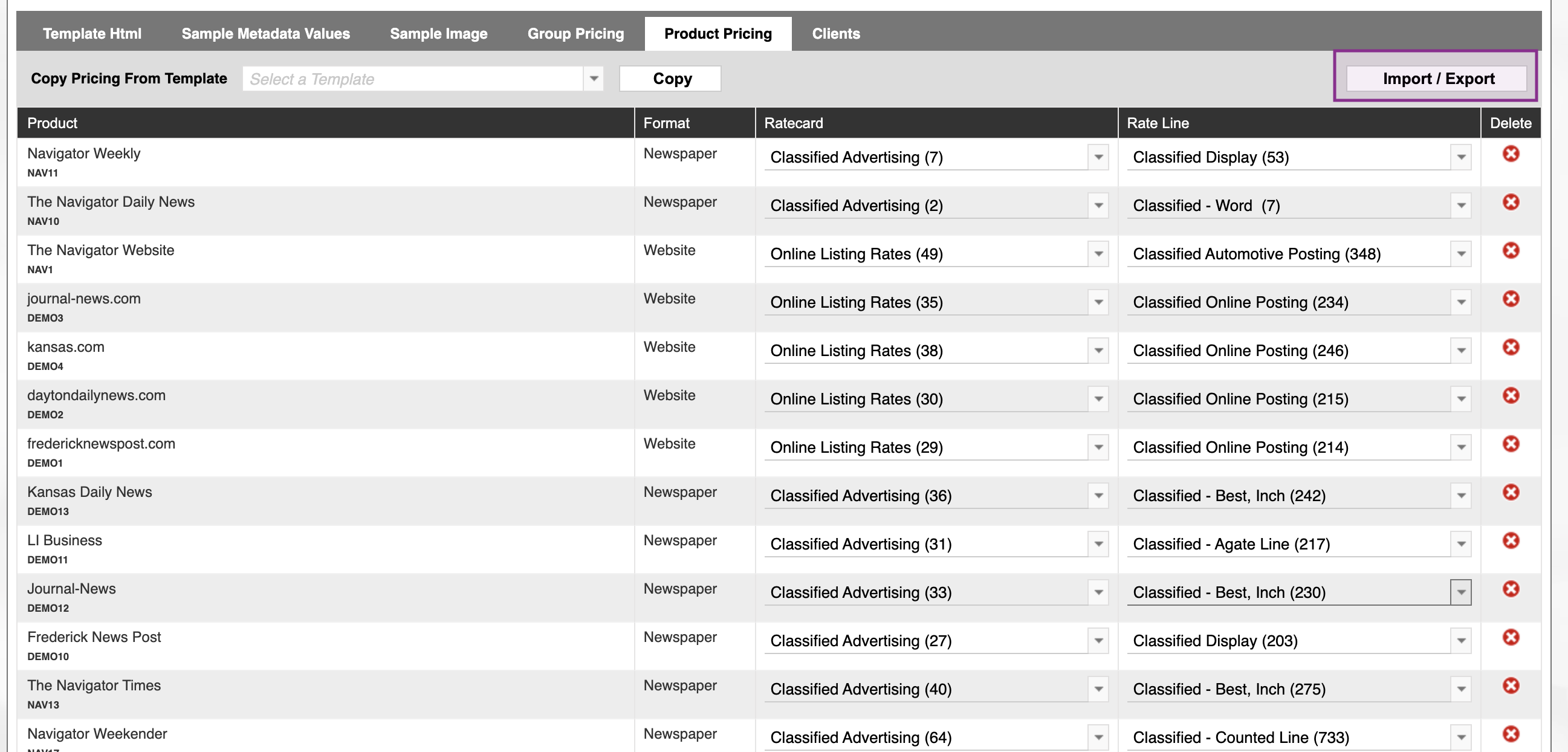Viewport: 1568px width, 752px height.
Task: Delete the Kansas Daily News row
Action: click(x=1510, y=492)
